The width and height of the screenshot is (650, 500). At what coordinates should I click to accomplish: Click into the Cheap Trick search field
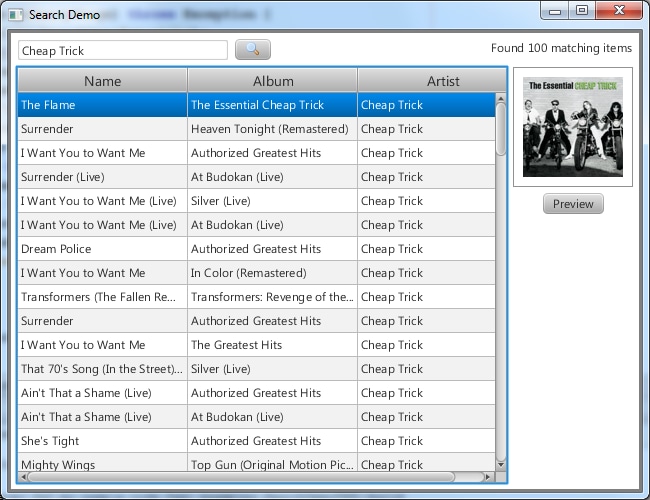point(123,50)
